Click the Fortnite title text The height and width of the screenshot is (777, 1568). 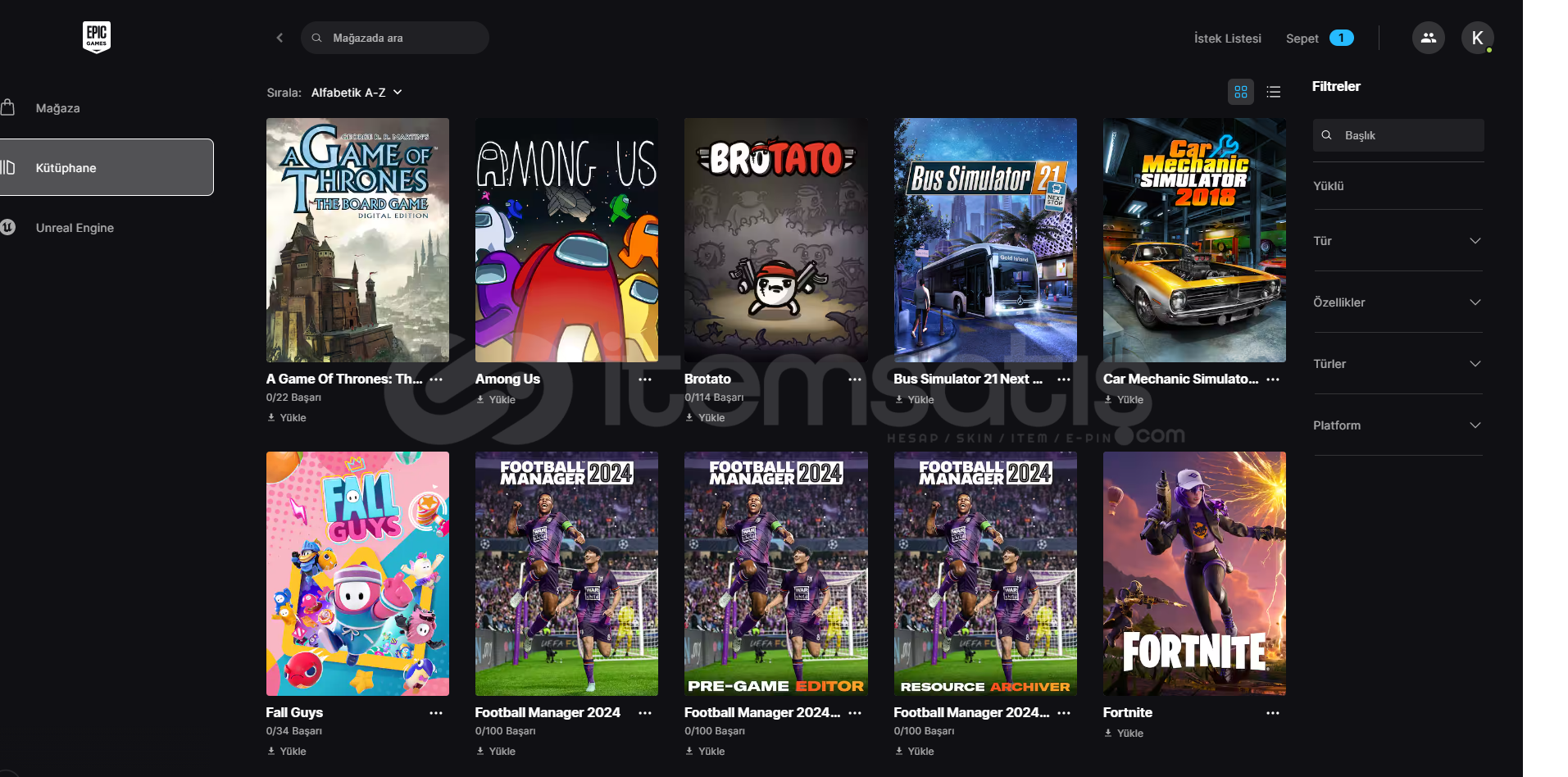tap(1128, 713)
